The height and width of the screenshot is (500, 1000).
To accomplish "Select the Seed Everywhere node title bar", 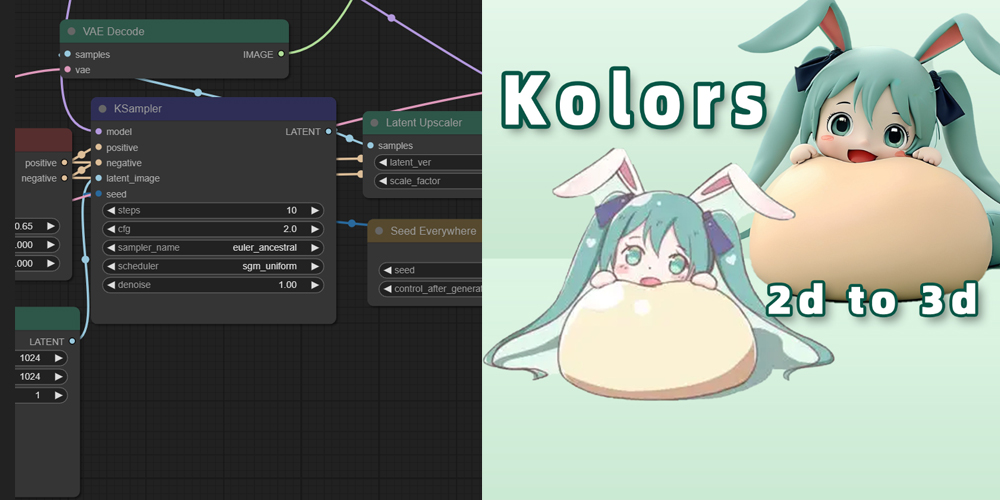I will coord(425,231).
